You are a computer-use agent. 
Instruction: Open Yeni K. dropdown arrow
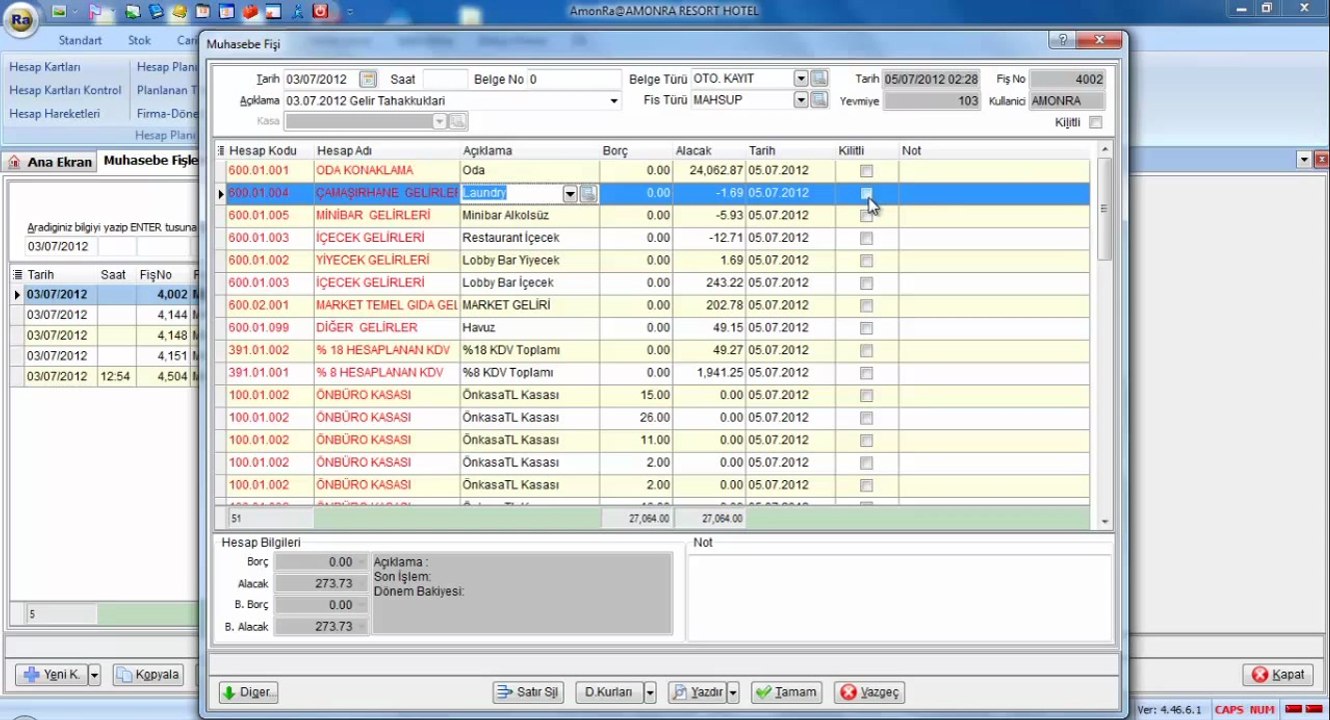coord(95,675)
